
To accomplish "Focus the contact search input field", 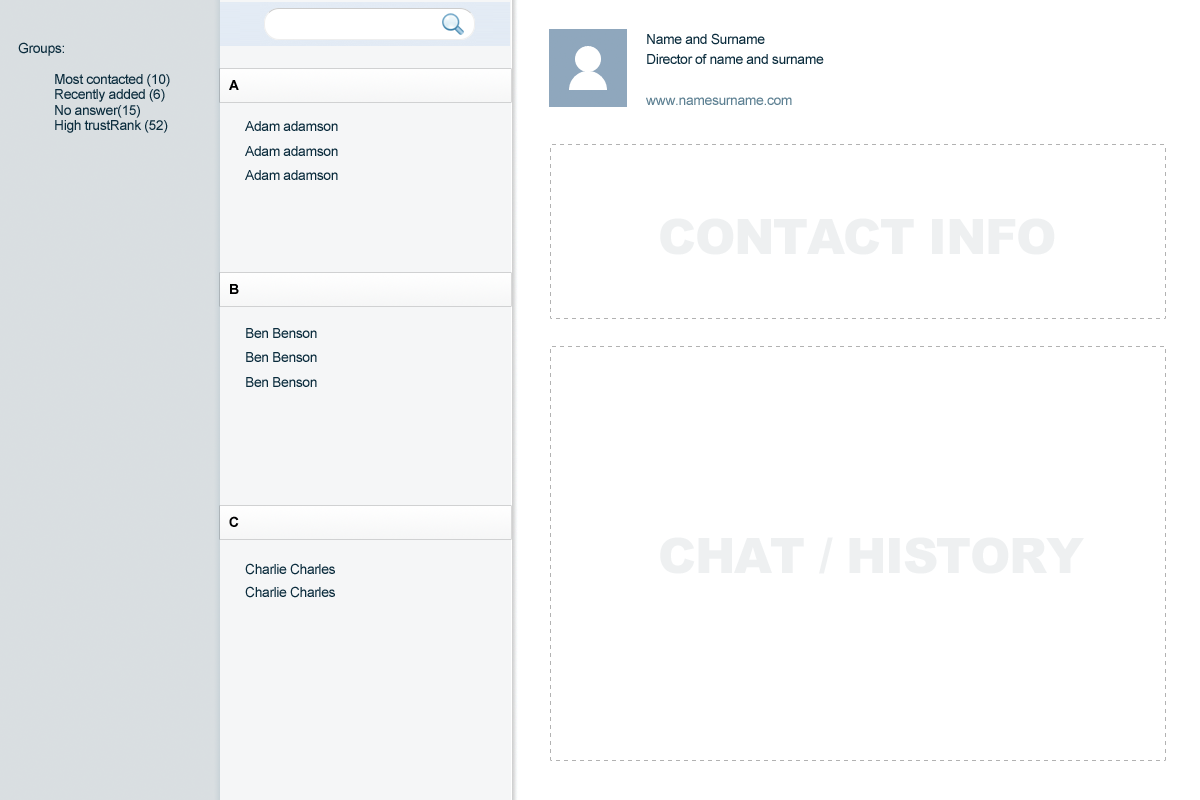I will pyautogui.click(x=369, y=24).
